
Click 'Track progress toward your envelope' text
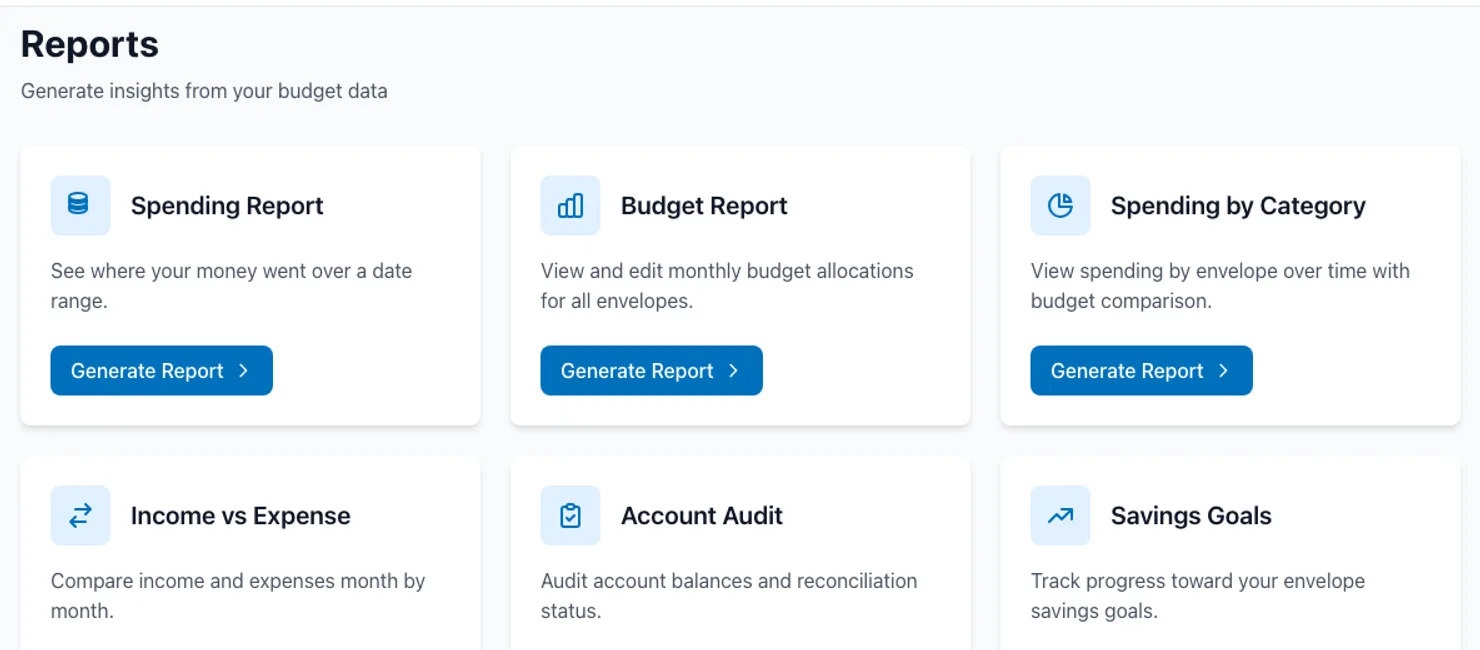pos(1198,596)
